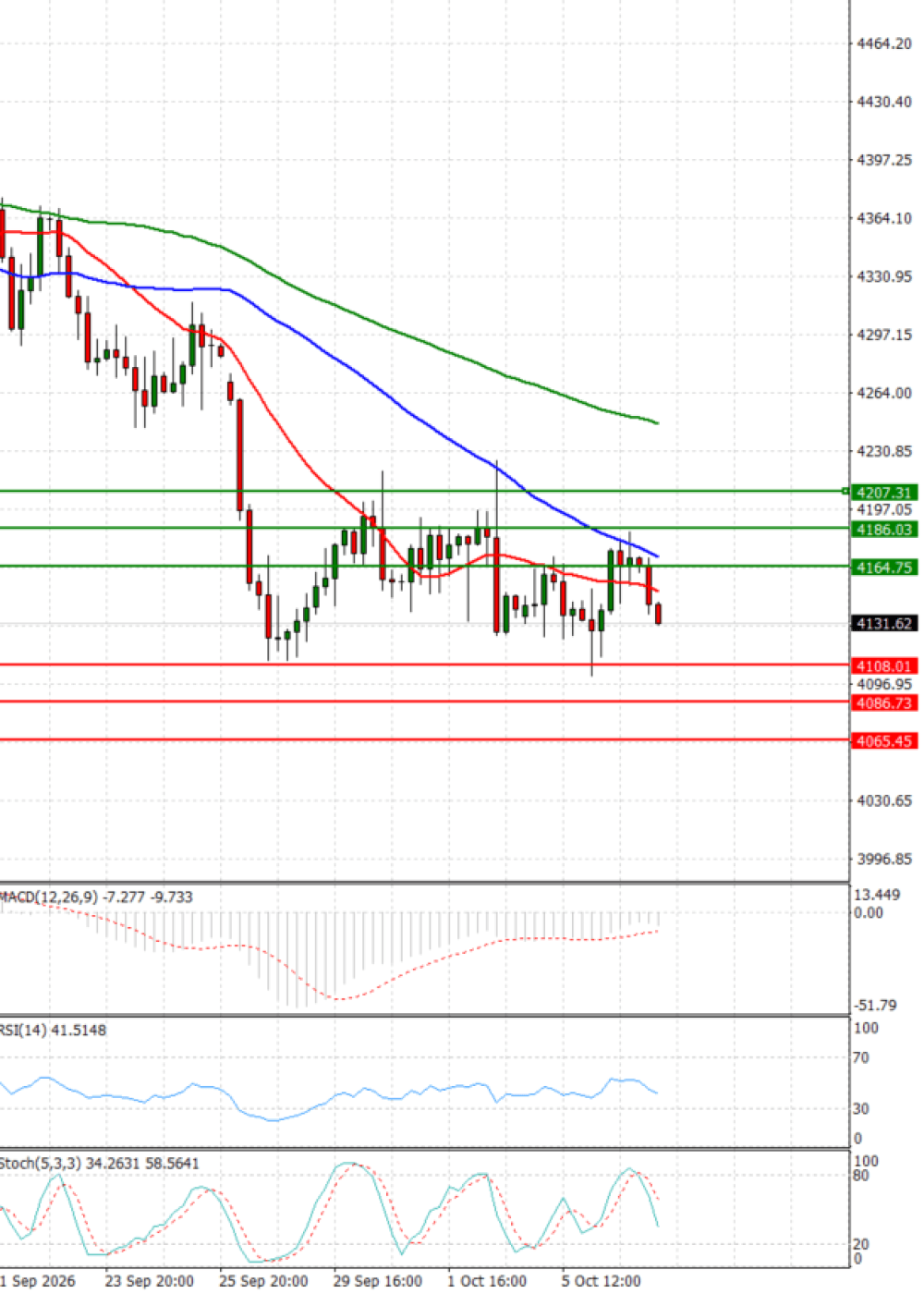Click the 4065.45 red support label

[884, 741]
